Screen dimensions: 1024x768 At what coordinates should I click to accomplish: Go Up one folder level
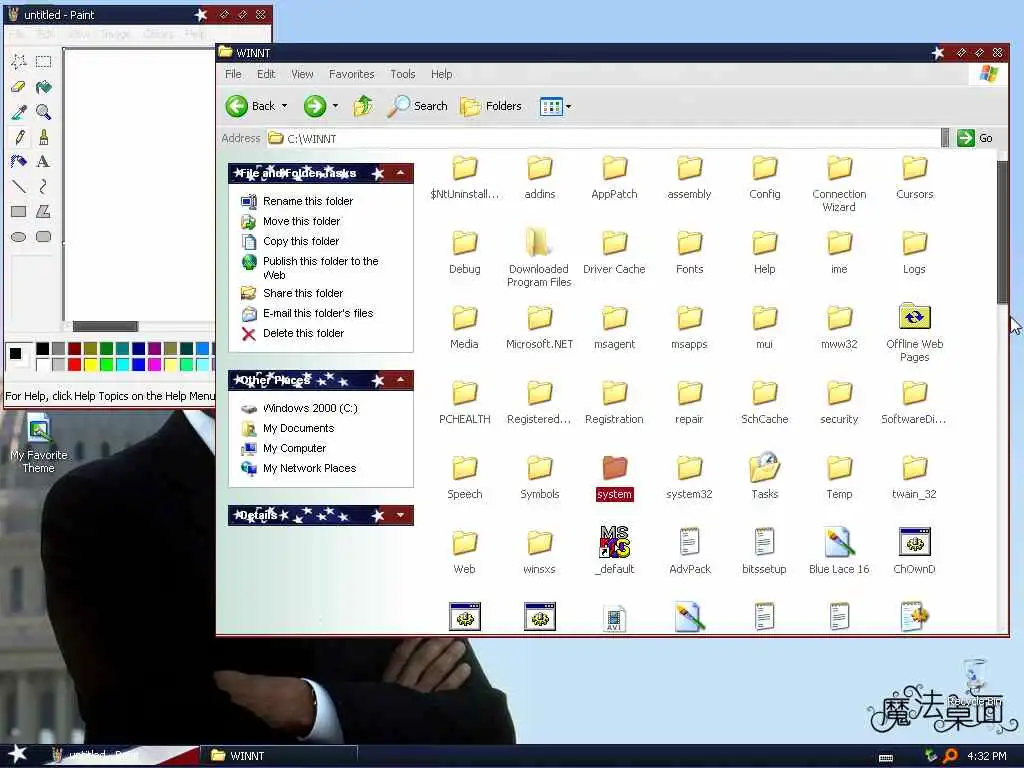363,106
